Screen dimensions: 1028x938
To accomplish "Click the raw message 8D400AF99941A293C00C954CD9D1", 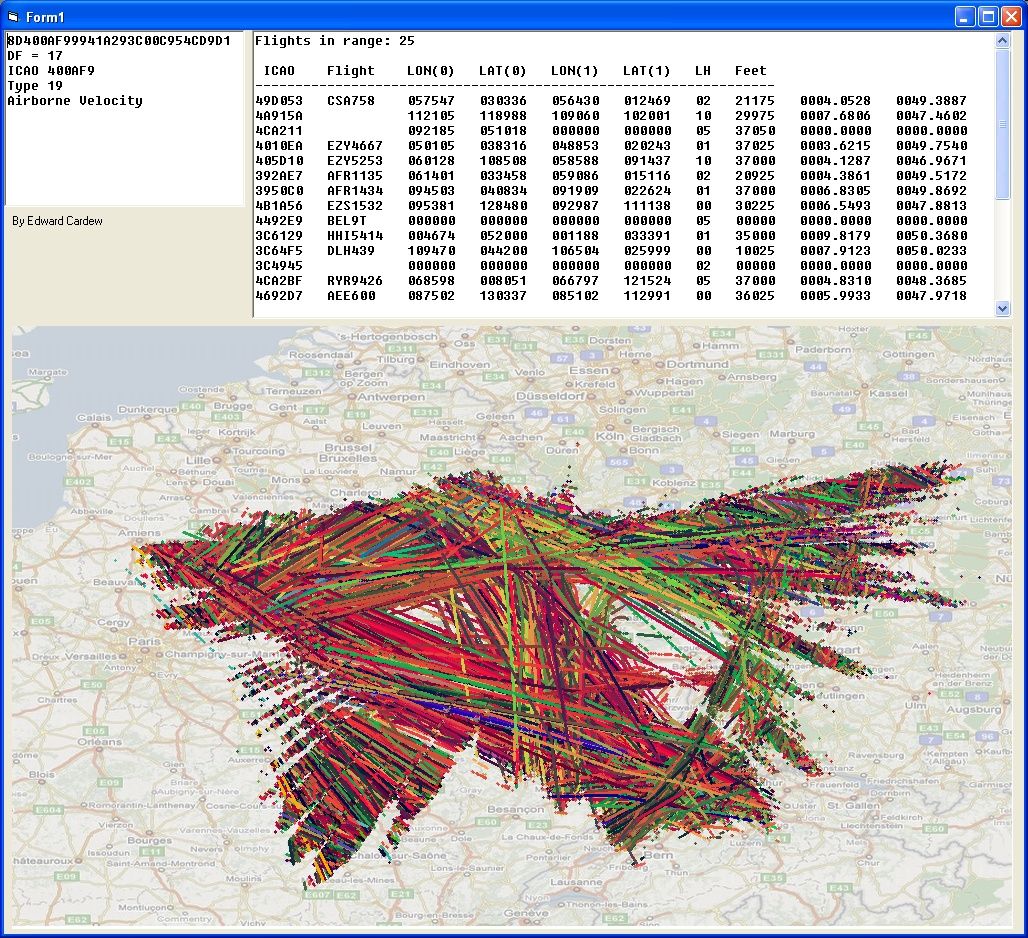I will pyautogui.click(x=119, y=41).
